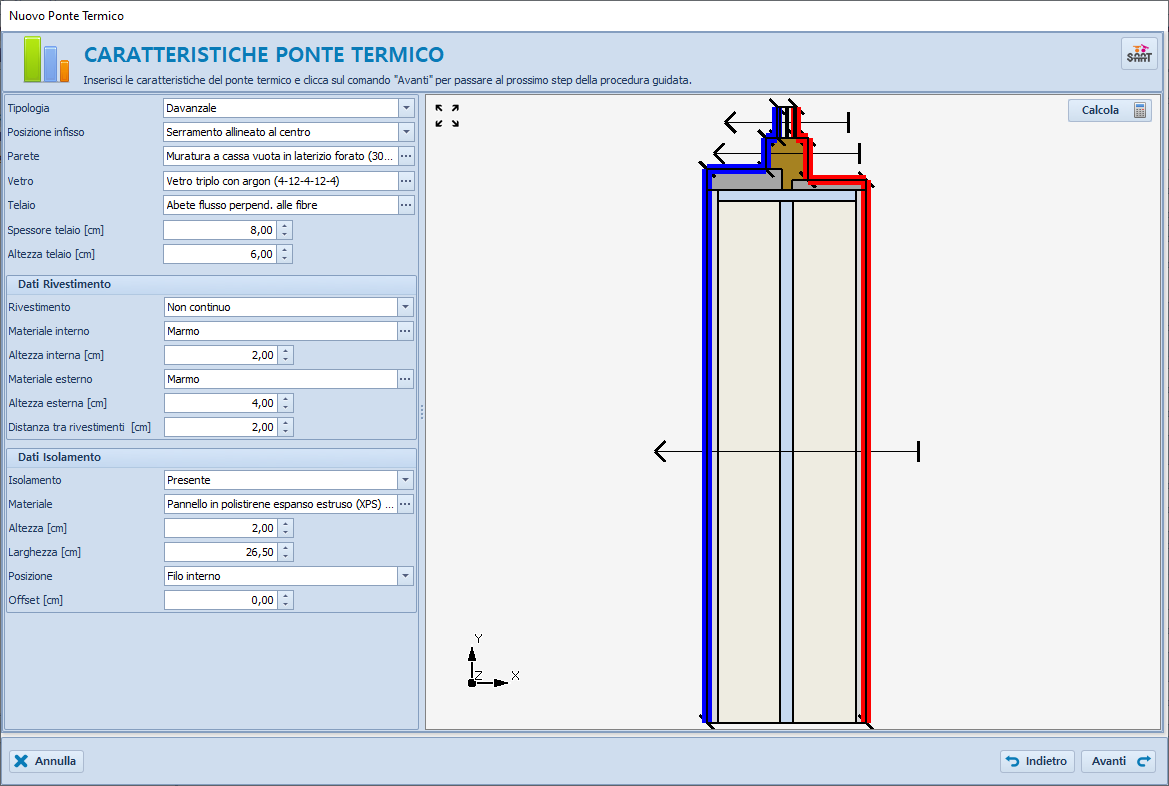This screenshot has width=1169, height=786.
Task: Open Parete material browser ellipsis button
Action: click(406, 156)
